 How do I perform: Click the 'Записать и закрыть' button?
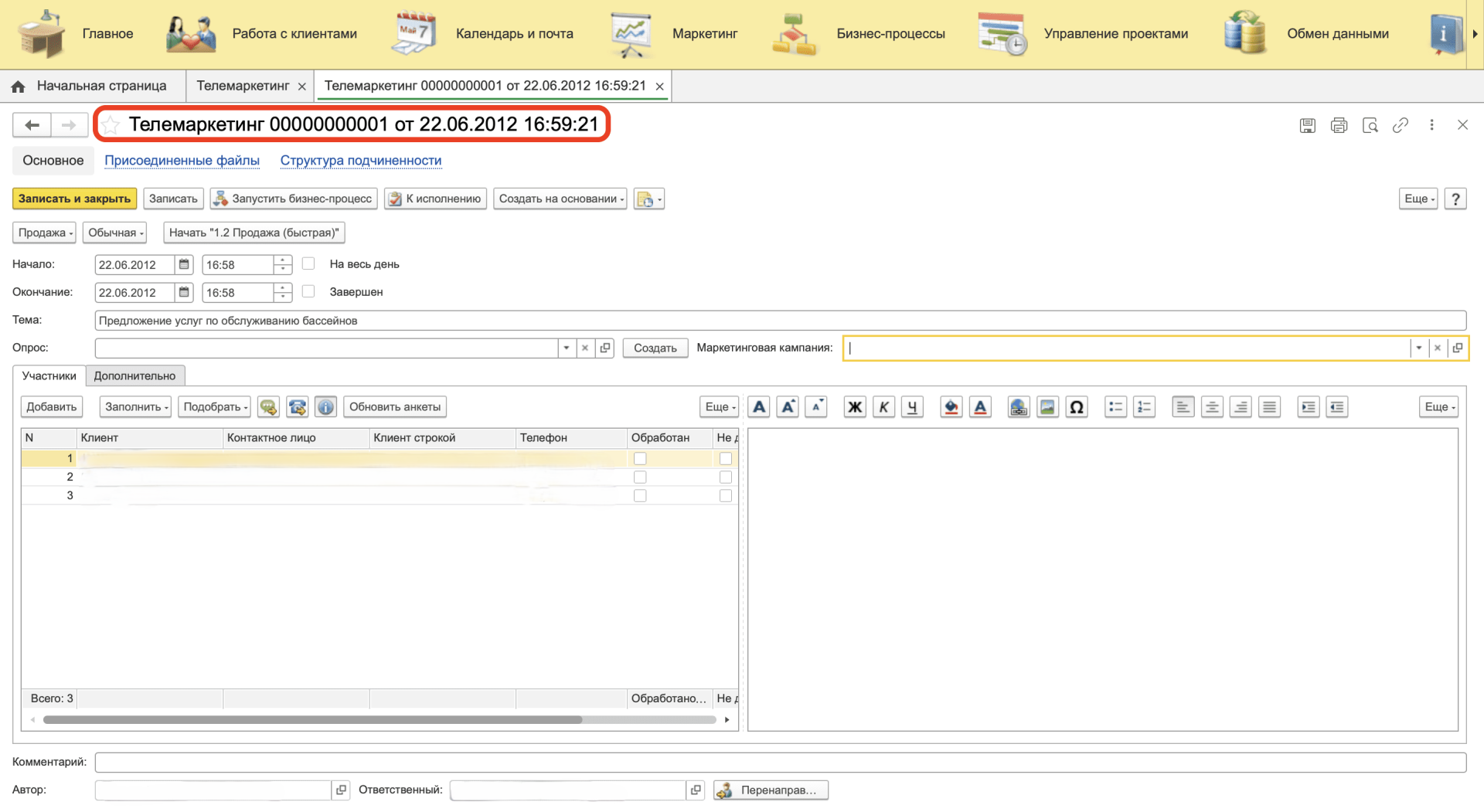point(74,199)
